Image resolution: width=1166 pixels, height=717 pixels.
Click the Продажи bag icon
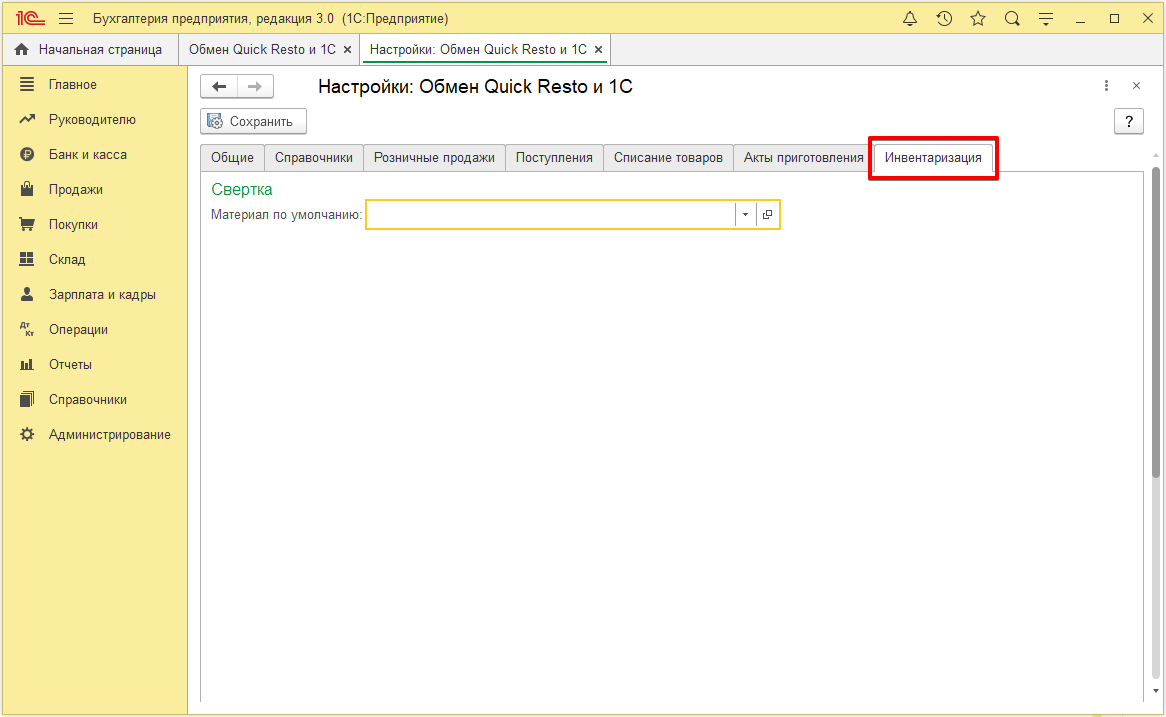27,189
